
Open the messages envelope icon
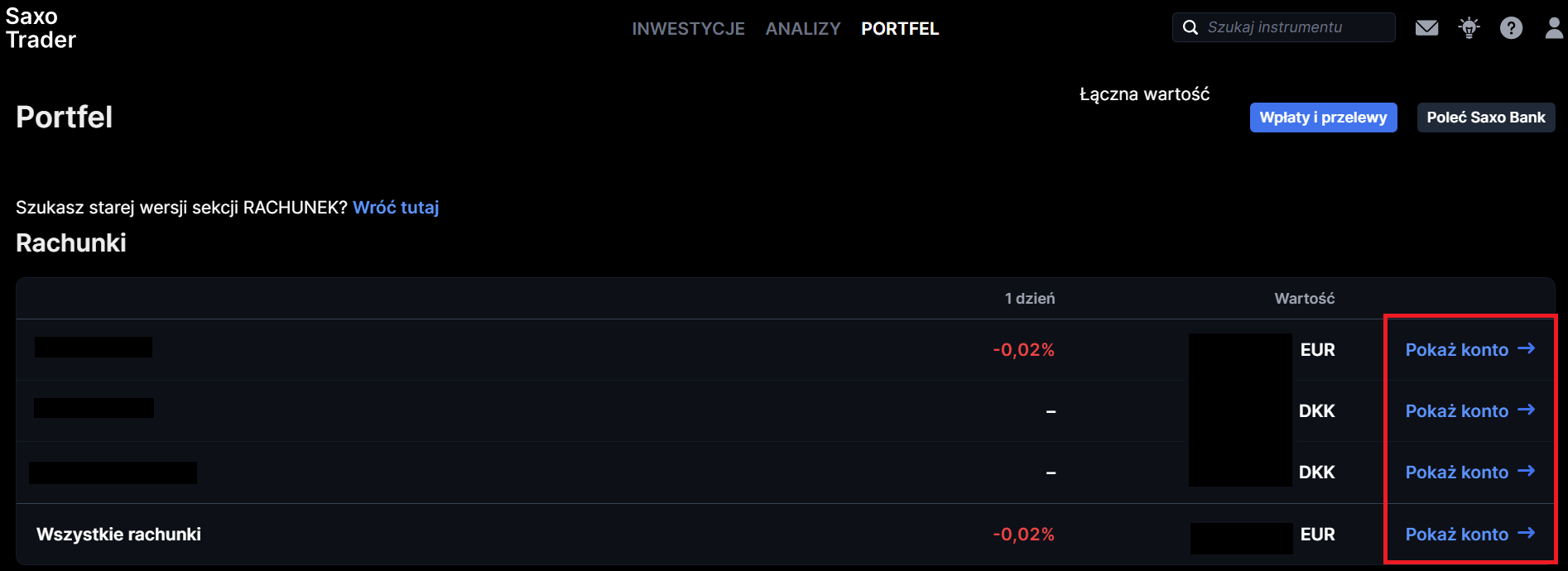click(x=1426, y=28)
